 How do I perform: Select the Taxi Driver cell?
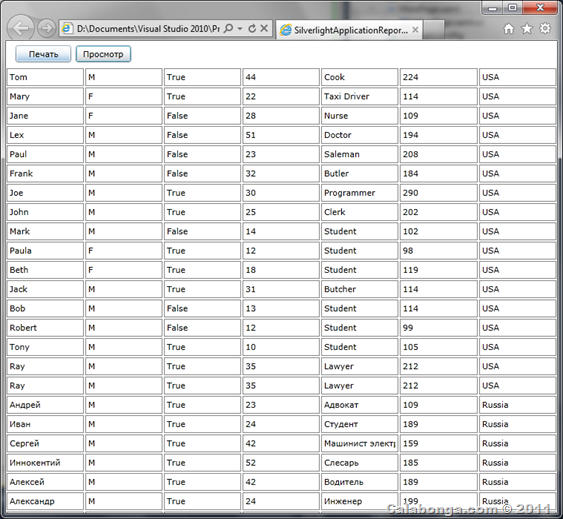tap(359, 97)
